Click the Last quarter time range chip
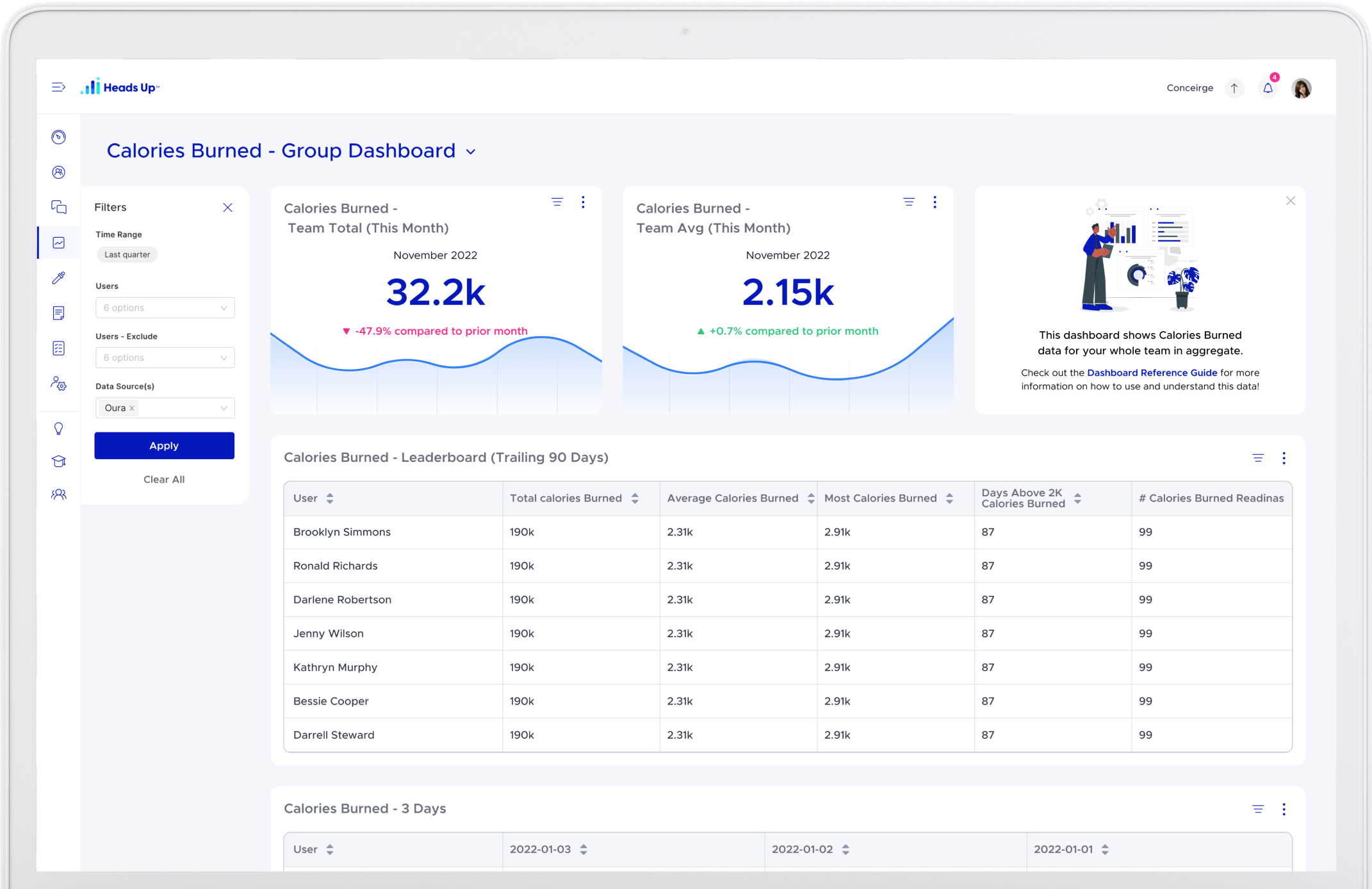The width and height of the screenshot is (1372, 889). (127, 254)
